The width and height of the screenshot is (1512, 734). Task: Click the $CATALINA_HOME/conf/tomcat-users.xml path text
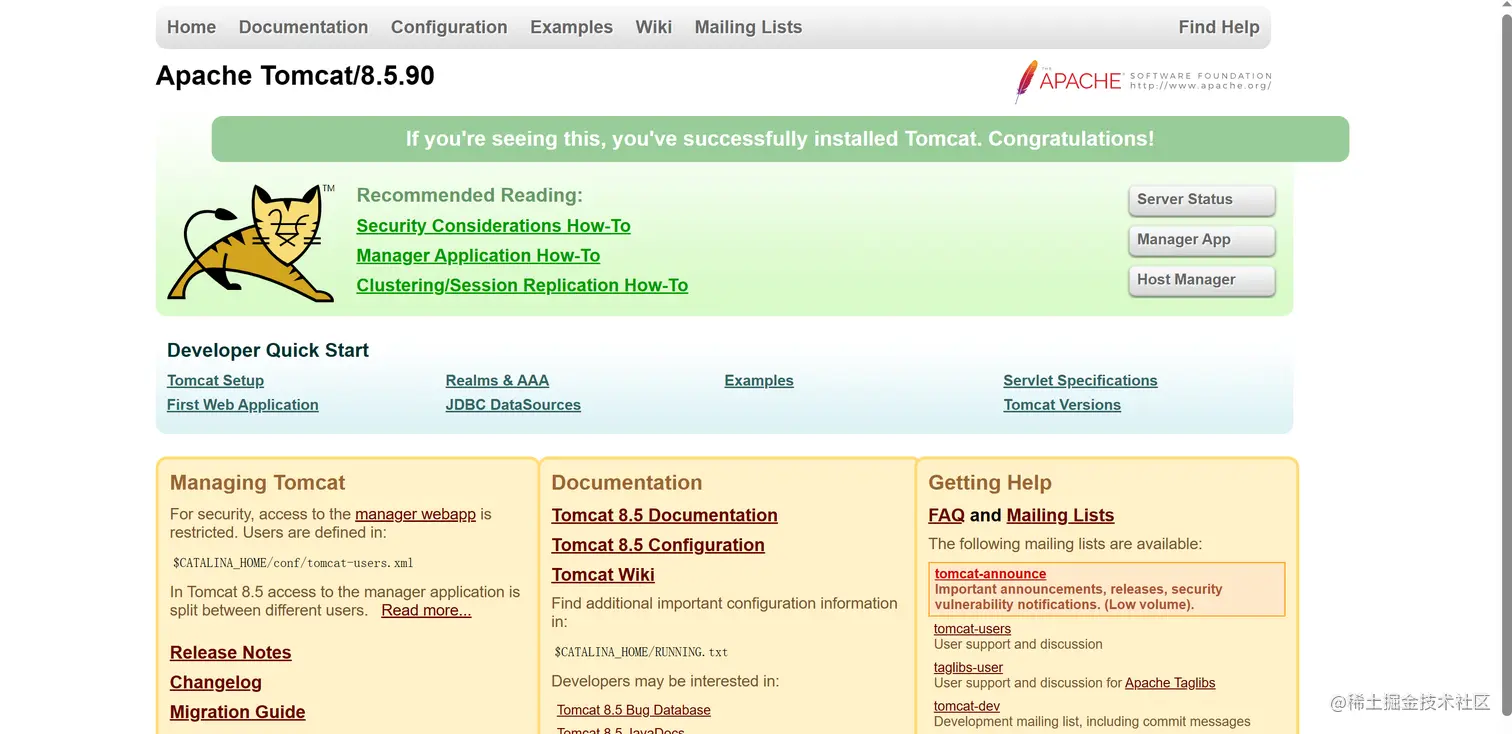(x=293, y=563)
